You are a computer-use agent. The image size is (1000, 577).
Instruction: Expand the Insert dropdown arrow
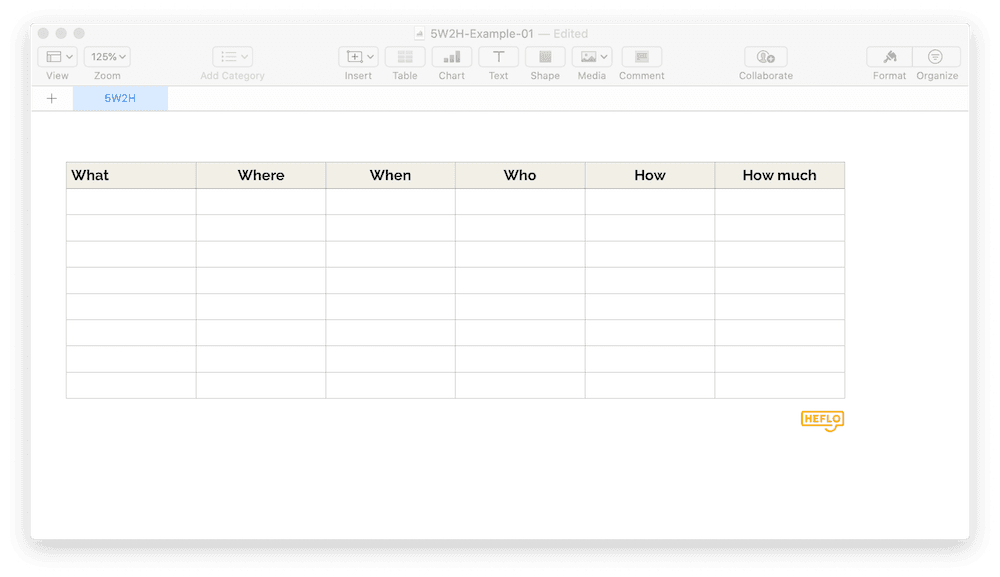(369, 56)
